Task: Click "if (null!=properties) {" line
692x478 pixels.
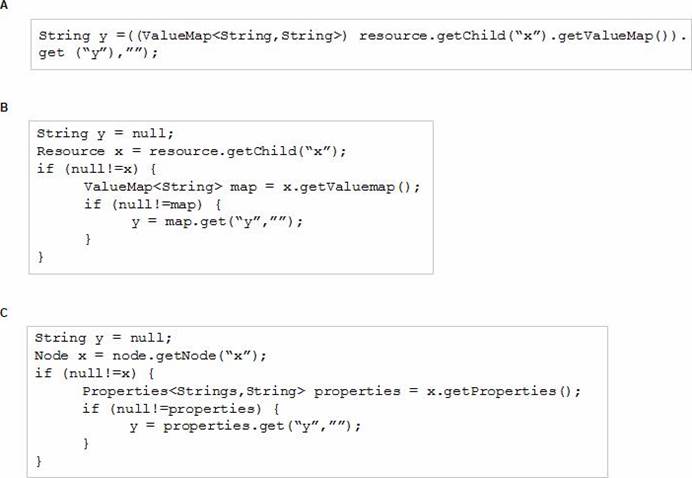Action: (181, 409)
